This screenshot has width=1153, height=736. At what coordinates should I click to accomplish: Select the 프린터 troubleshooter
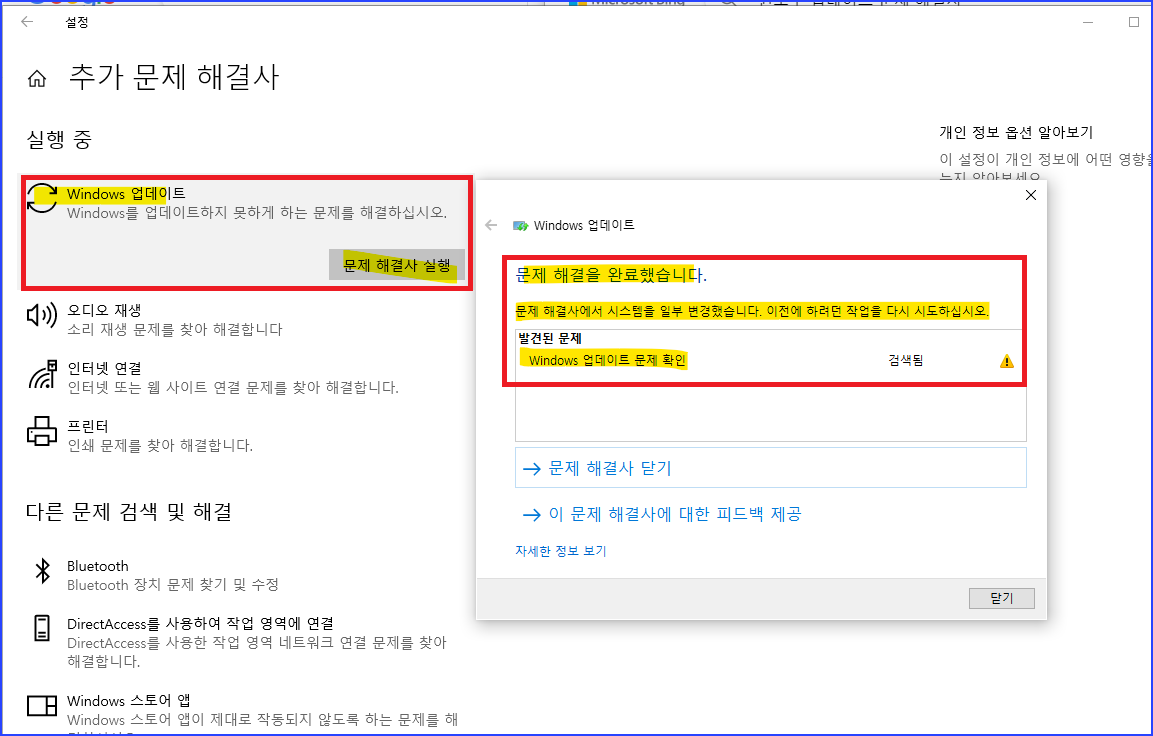point(246,435)
